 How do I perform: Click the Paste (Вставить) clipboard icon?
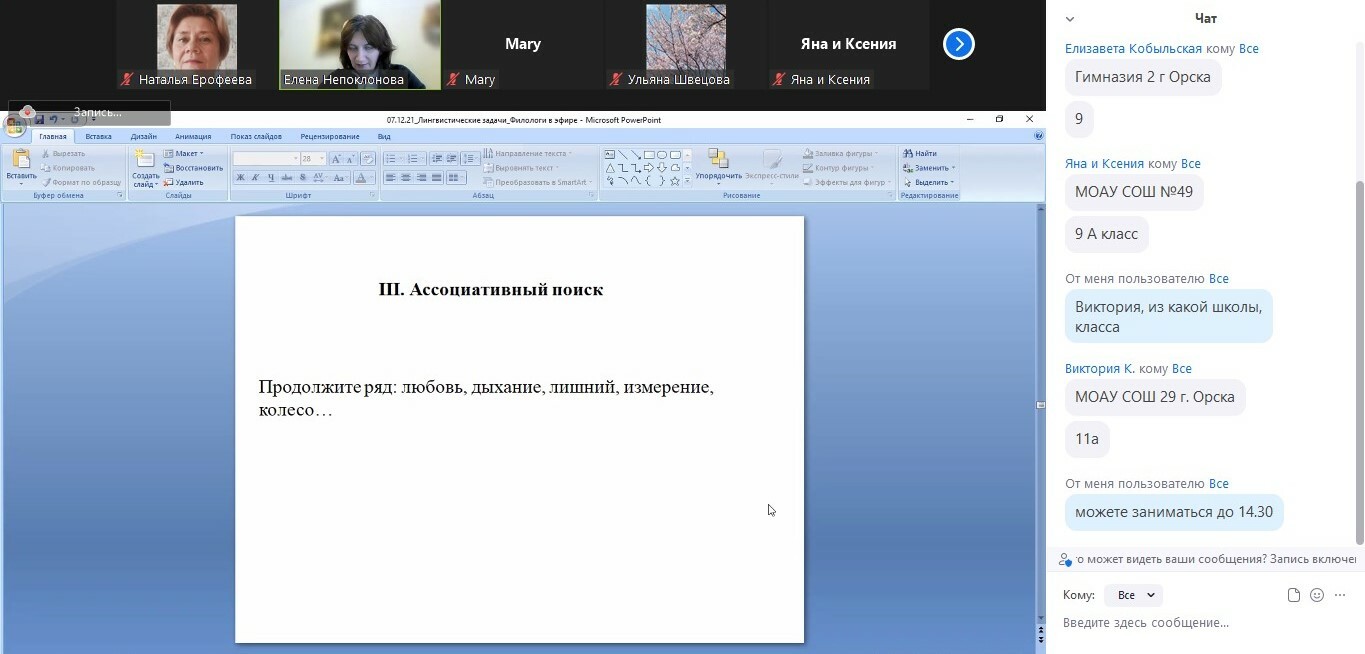[x=20, y=161]
